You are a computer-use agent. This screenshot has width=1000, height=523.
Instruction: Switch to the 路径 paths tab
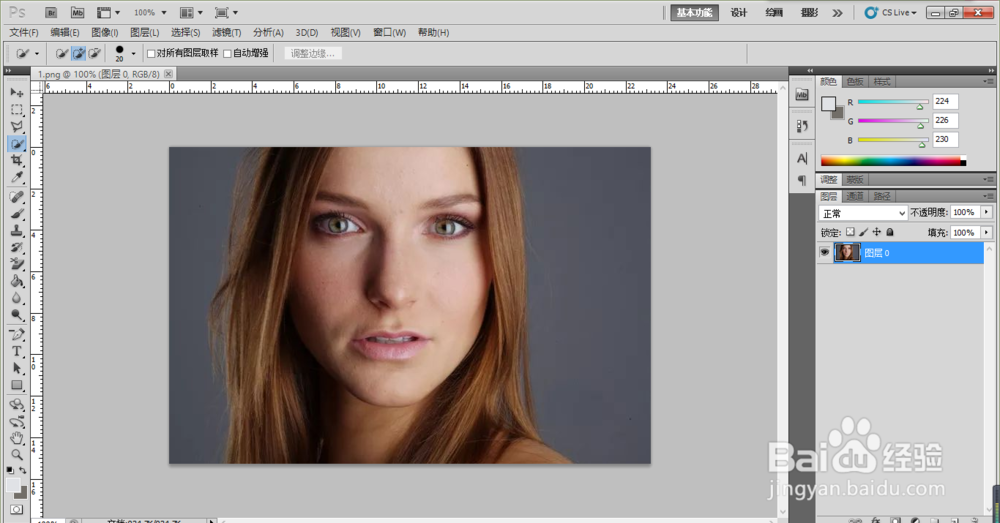coord(881,196)
